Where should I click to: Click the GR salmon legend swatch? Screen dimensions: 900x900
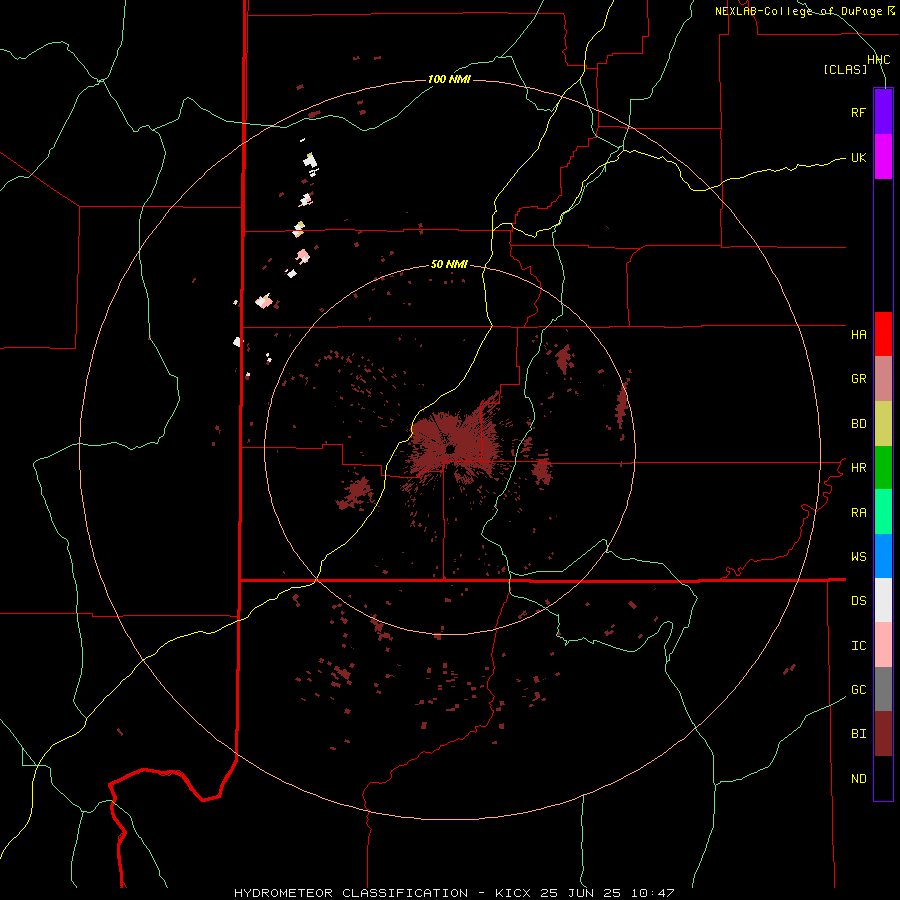(x=883, y=379)
